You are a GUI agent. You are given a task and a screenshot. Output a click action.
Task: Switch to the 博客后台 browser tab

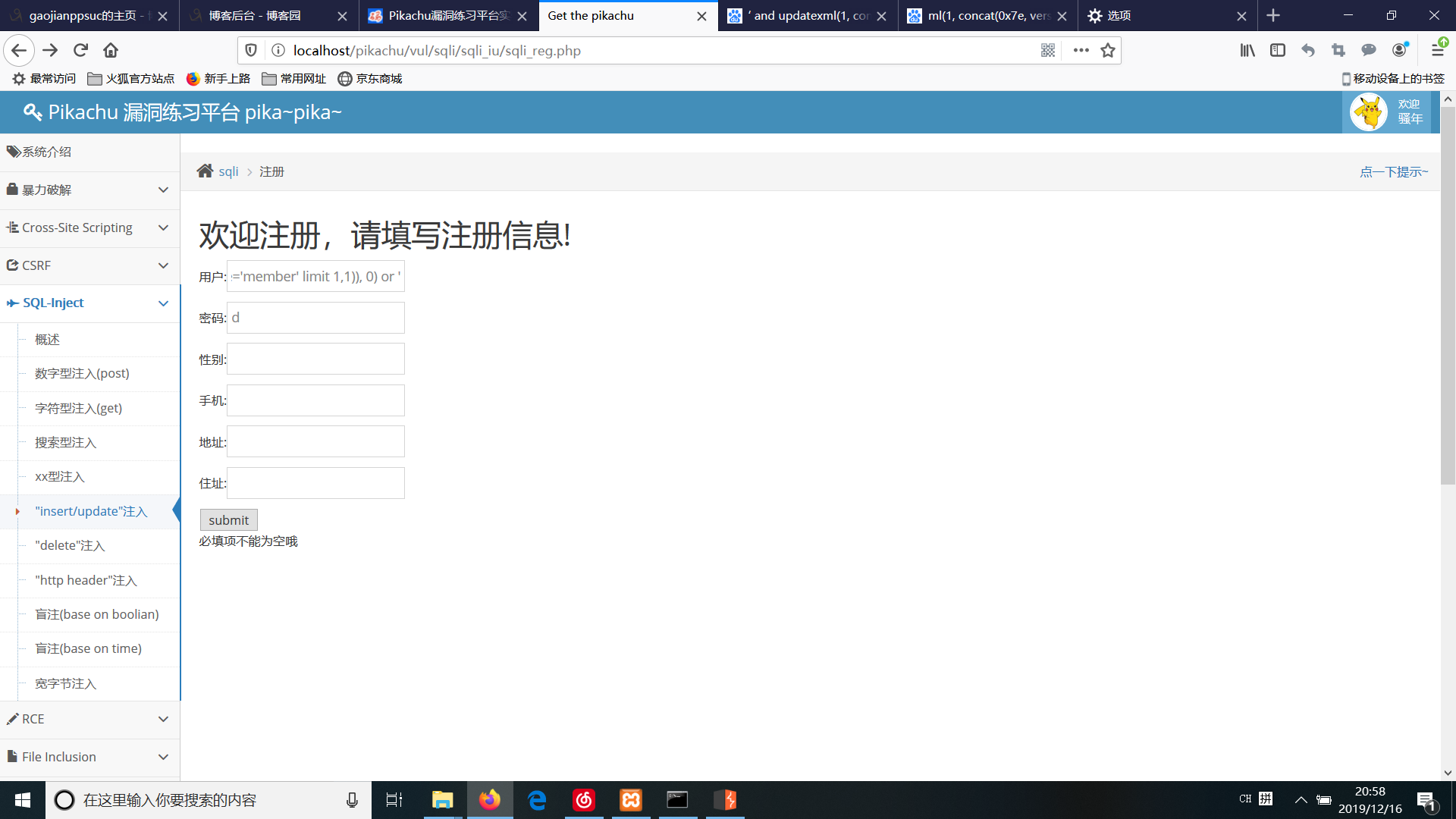click(x=255, y=15)
